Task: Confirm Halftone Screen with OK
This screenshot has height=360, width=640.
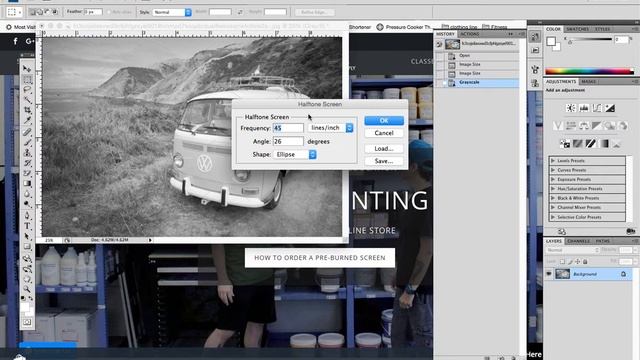Action: (x=384, y=120)
